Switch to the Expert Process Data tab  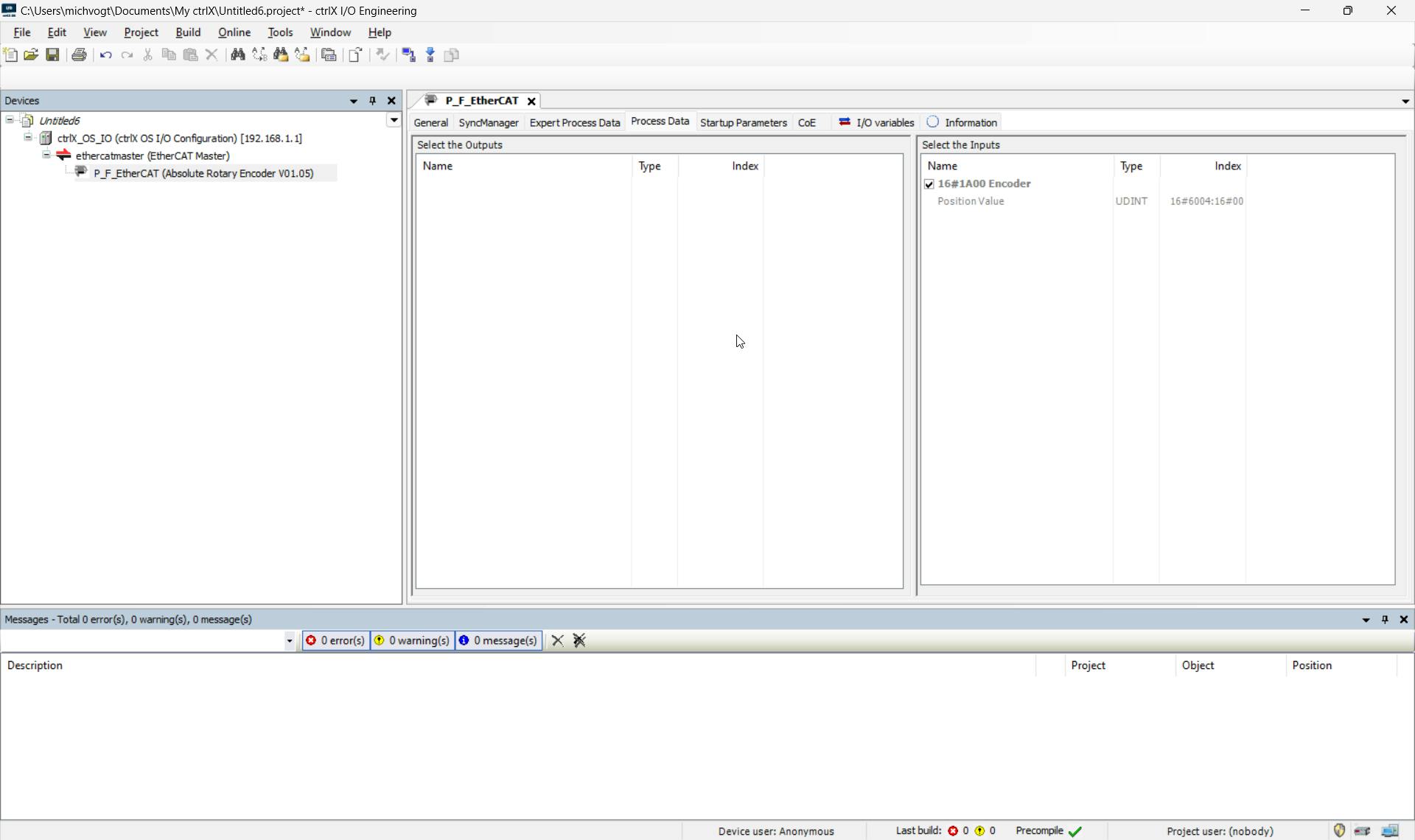coord(574,123)
